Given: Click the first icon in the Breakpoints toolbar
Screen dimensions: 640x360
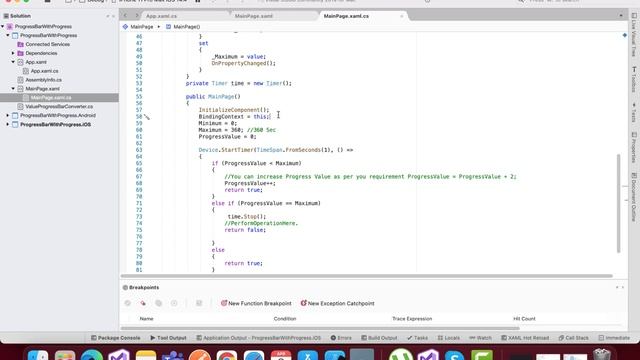Looking at the screenshot, I should pyautogui.click(x=127, y=303).
